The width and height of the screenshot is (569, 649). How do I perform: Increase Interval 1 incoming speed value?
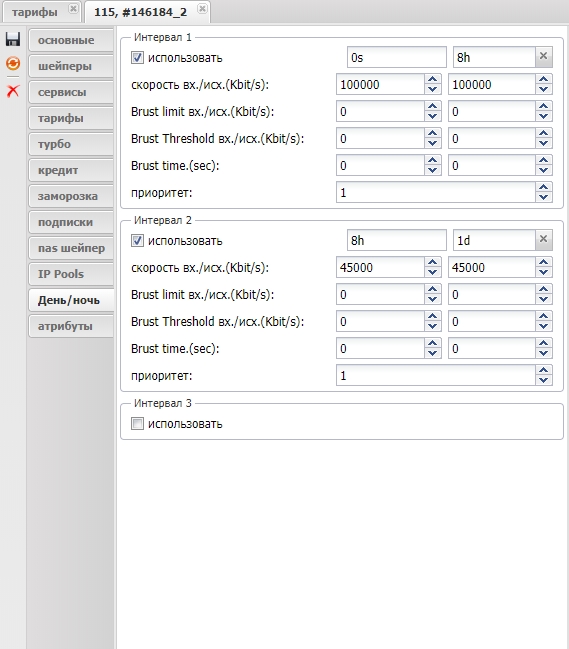(x=432, y=79)
